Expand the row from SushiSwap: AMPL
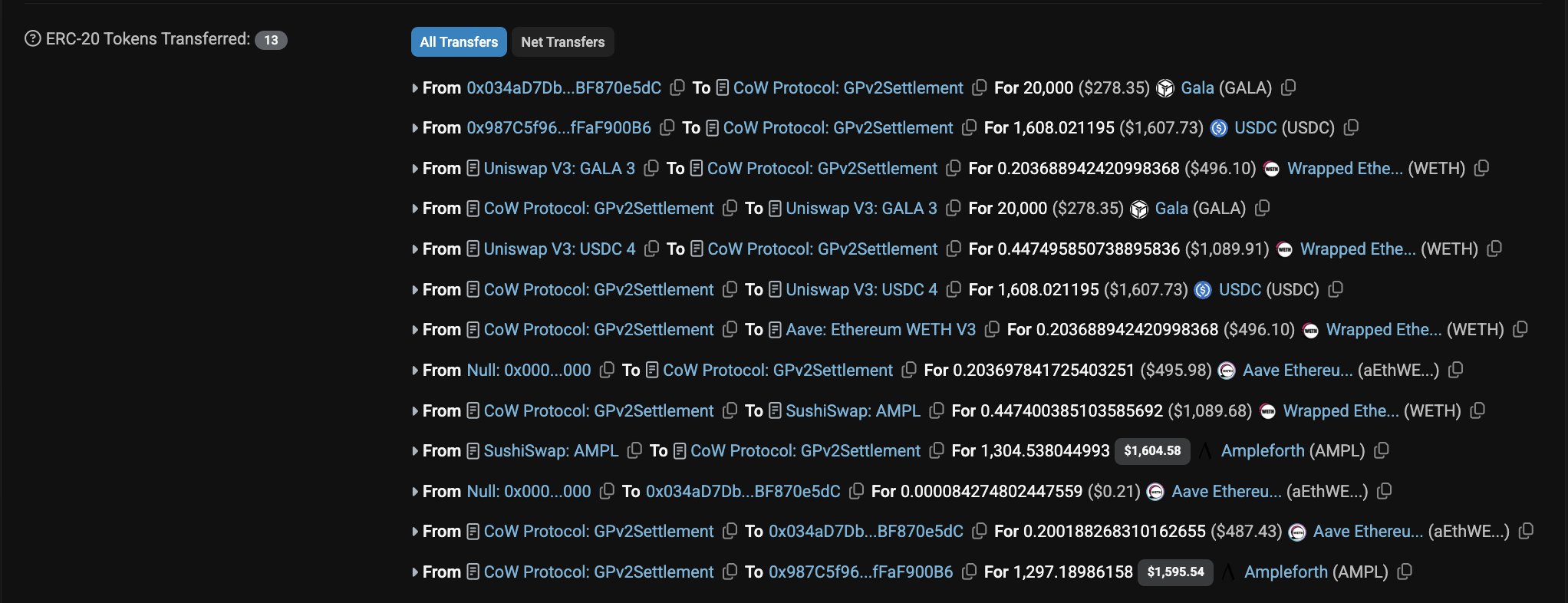This screenshot has width=1568, height=603. (x=415, y=451)
